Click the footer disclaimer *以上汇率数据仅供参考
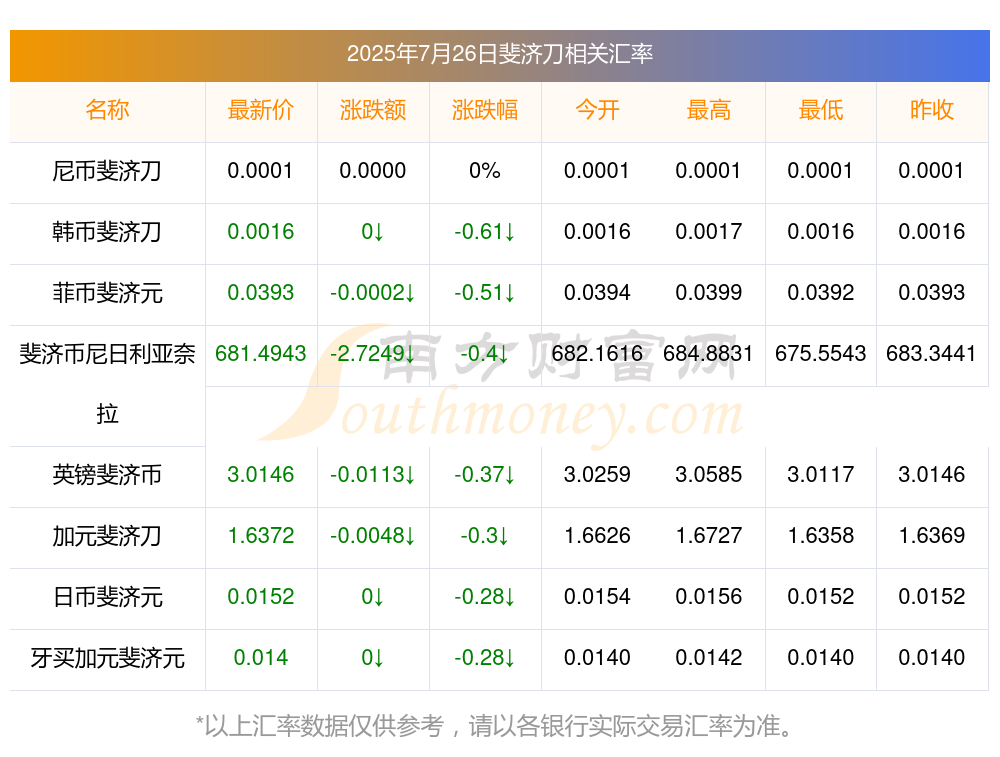The width and height of the screenshot is (1000, 757). click(319, 726)
